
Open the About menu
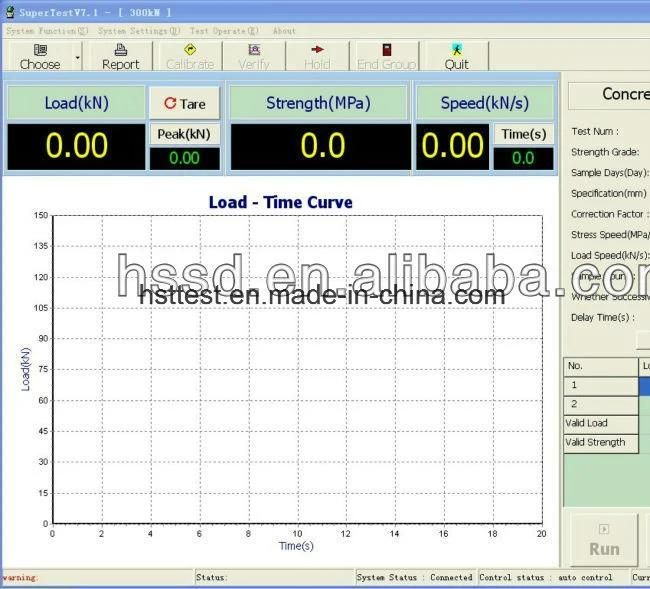[x=284, y=31]
